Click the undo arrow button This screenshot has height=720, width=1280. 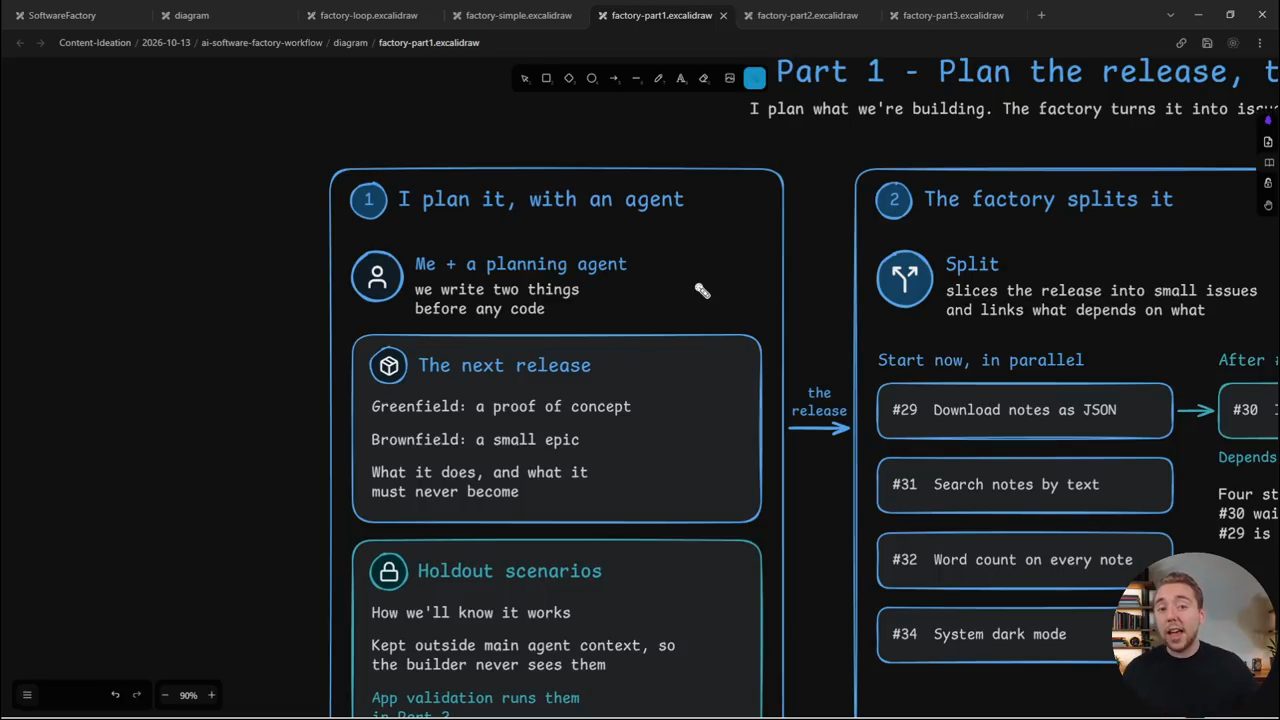(115, 695)
